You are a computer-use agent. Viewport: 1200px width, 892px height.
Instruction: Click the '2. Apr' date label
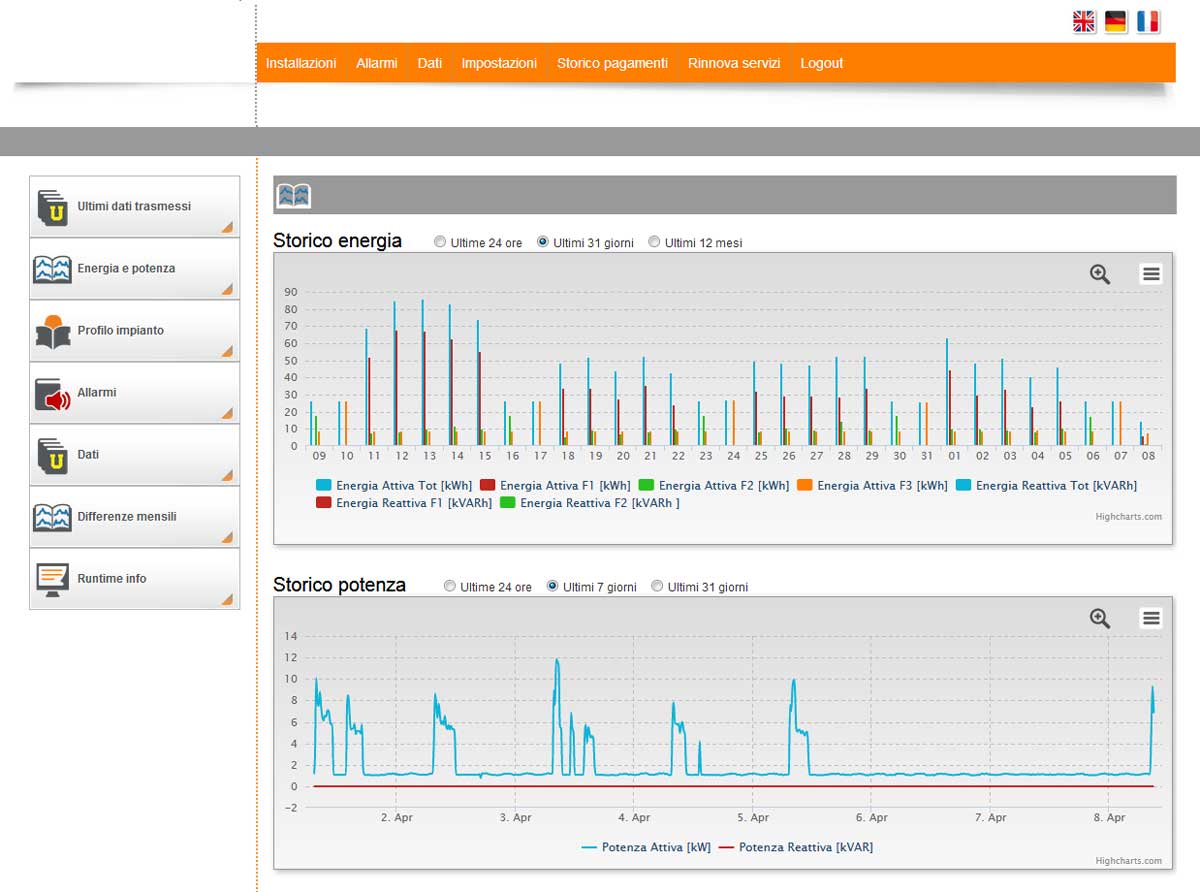(397, 817)
